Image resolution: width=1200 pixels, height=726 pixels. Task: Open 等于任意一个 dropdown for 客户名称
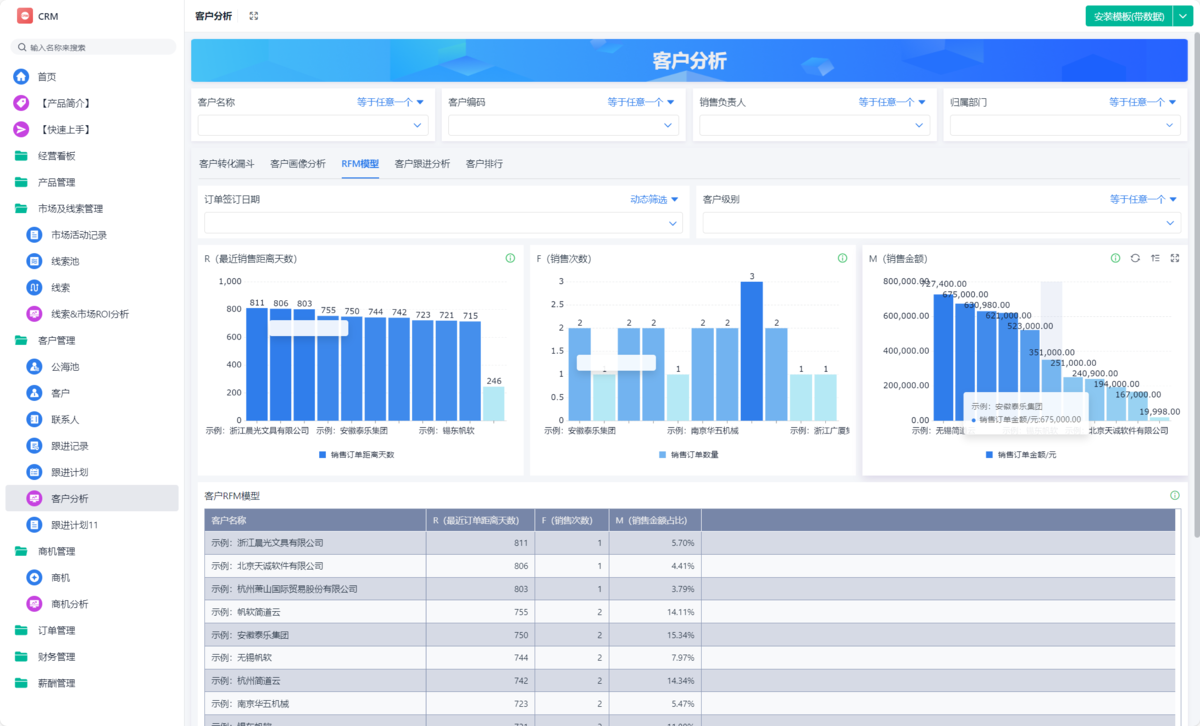(x=390, y=102)
